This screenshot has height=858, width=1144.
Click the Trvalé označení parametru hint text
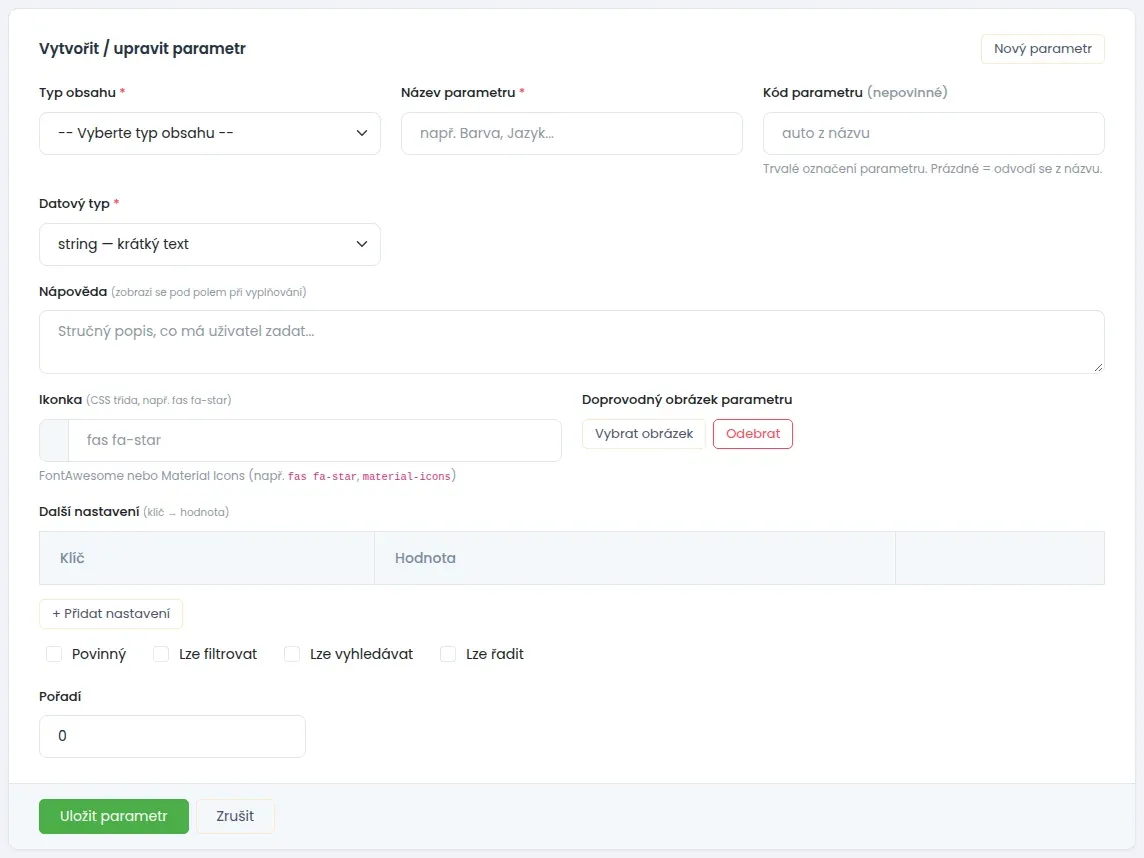coord(932,169)
